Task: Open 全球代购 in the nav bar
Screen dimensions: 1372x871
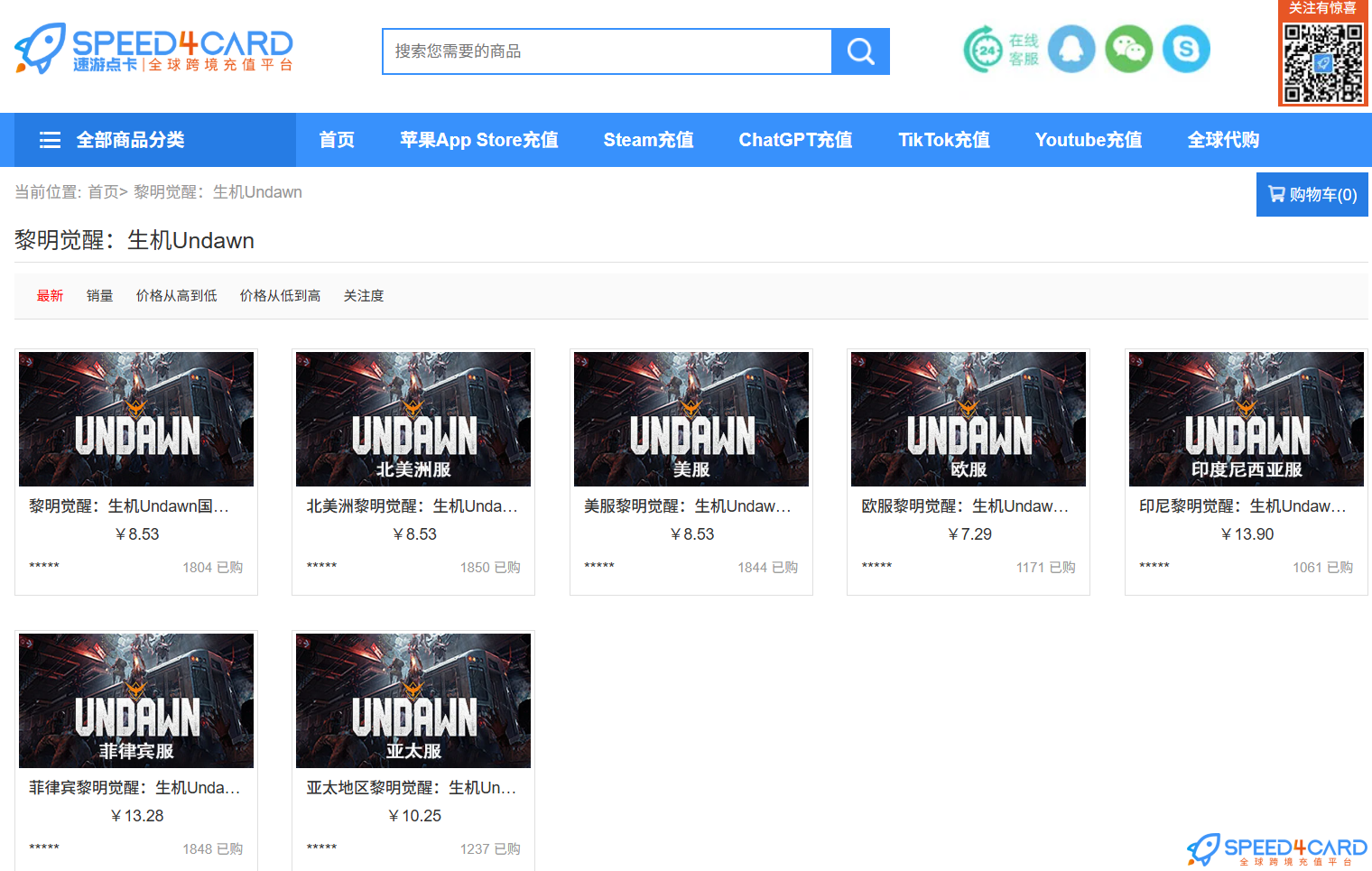Action: coord(1223,140)
